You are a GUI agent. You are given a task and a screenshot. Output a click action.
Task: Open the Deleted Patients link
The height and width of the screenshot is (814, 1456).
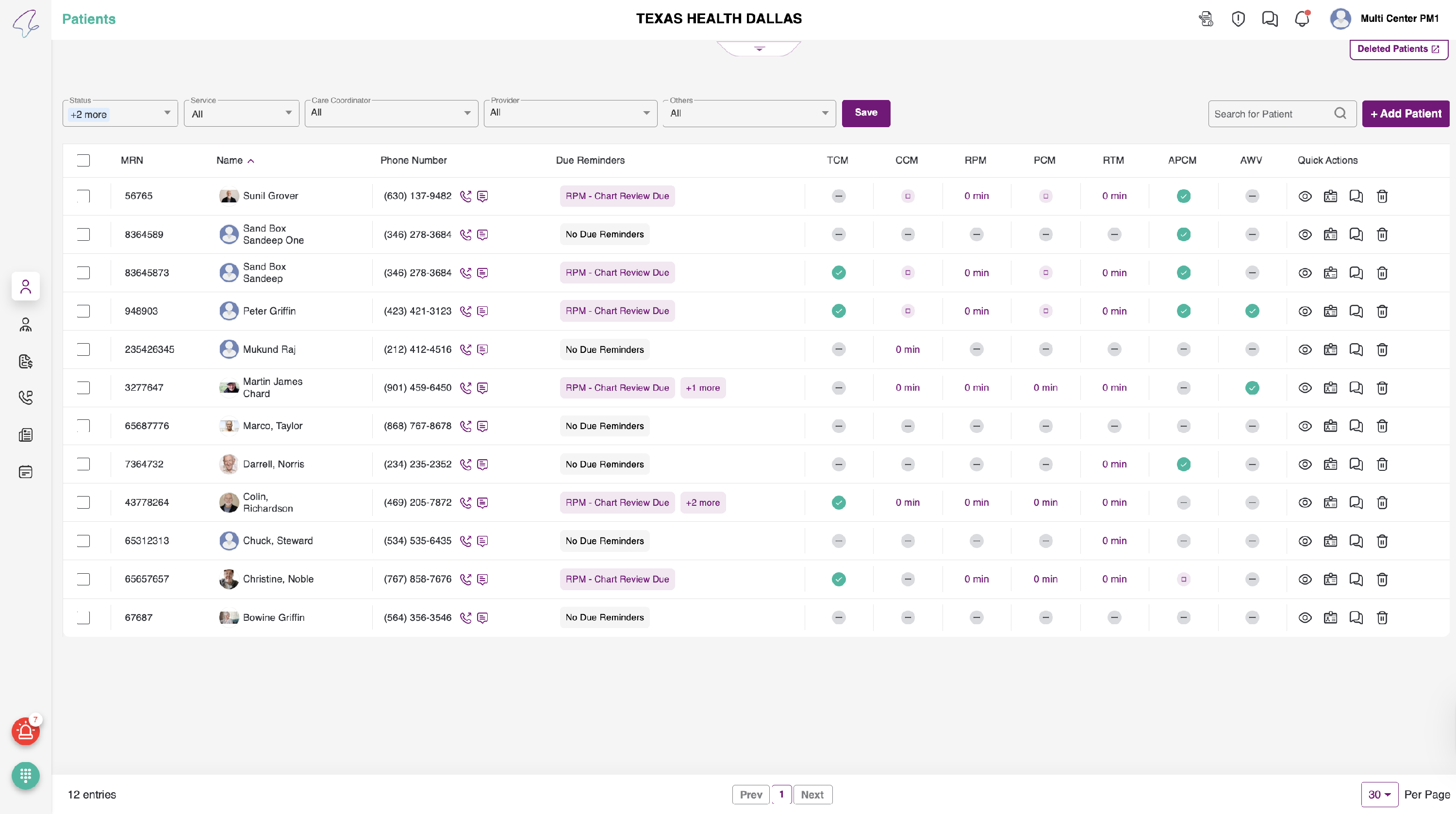coord(1398,49)
